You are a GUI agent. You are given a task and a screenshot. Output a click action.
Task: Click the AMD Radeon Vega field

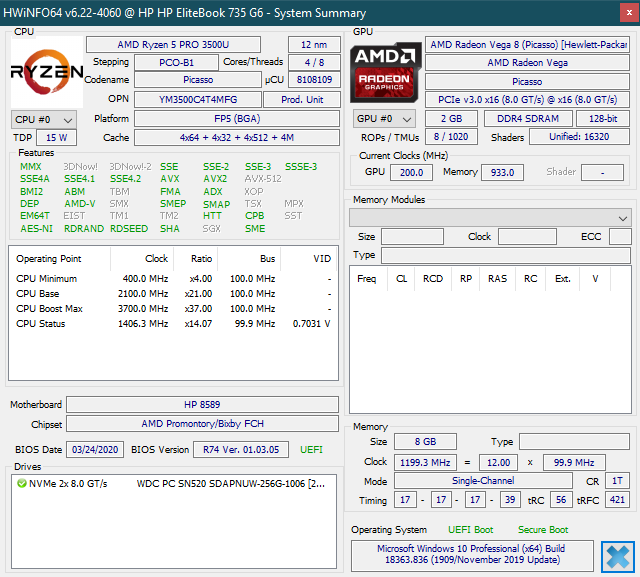[x=527, y=63]
